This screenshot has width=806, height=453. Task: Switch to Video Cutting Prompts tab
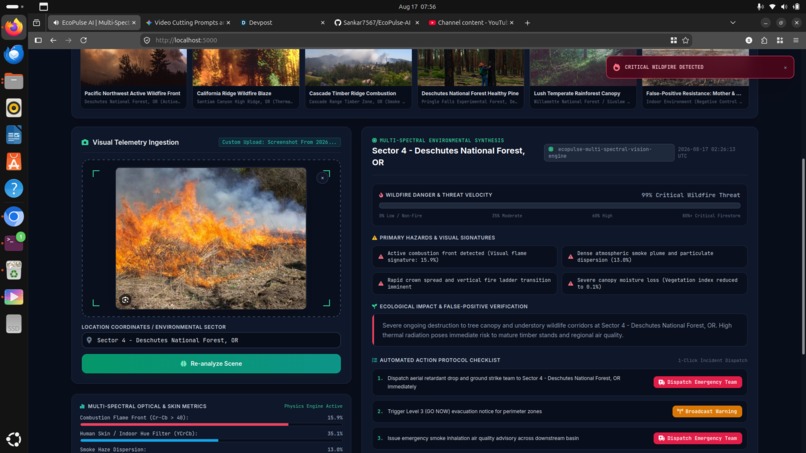187,23
